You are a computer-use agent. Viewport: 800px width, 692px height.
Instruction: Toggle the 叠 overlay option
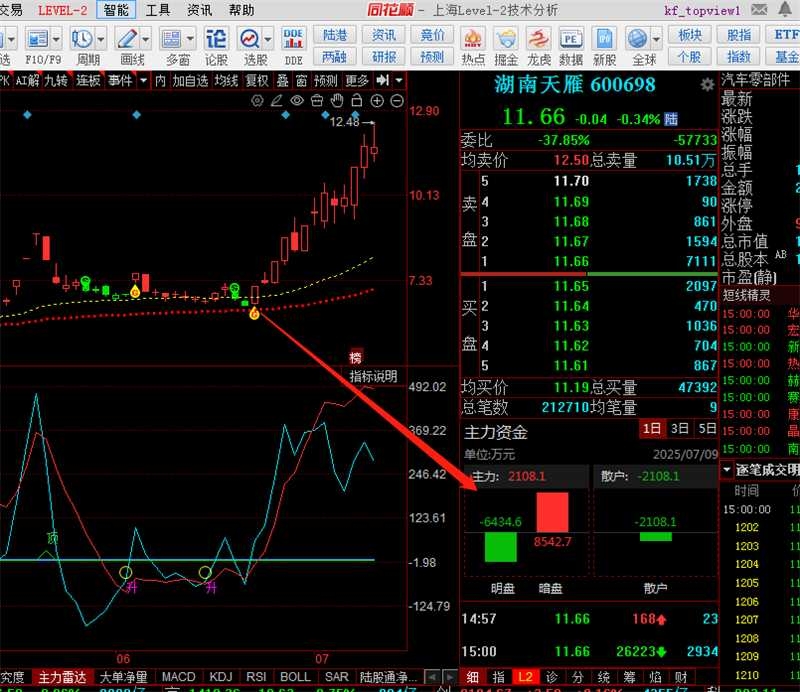pyautogui.click(x=283, y=81)
